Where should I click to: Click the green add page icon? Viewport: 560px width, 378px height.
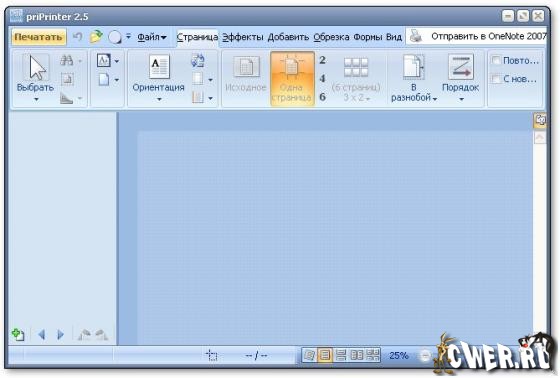pos(18,334)
